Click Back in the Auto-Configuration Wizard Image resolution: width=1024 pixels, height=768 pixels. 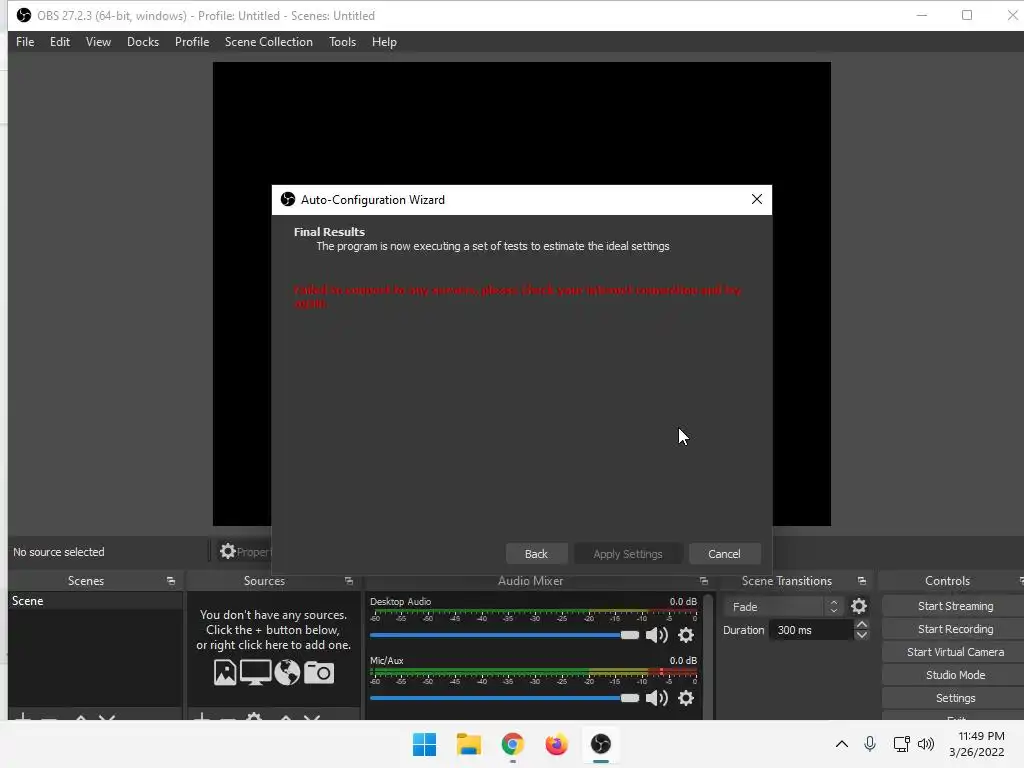(x=536, y=554)
